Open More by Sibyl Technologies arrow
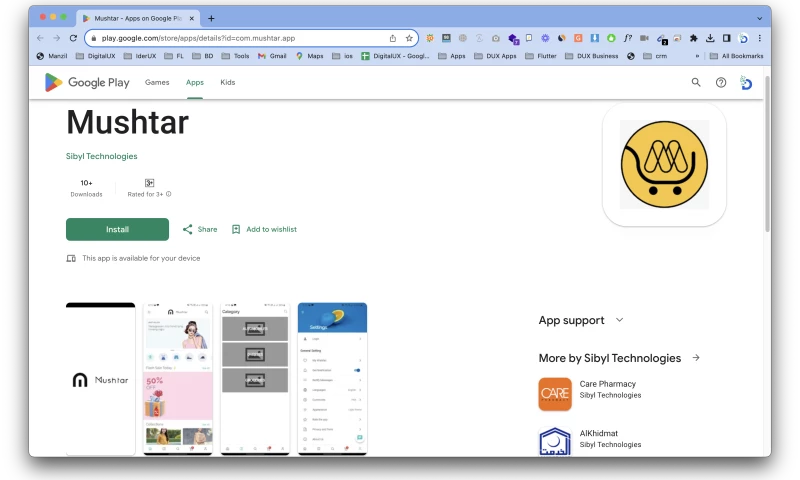Screen dimensions: 800x480 tap(696, 358)
